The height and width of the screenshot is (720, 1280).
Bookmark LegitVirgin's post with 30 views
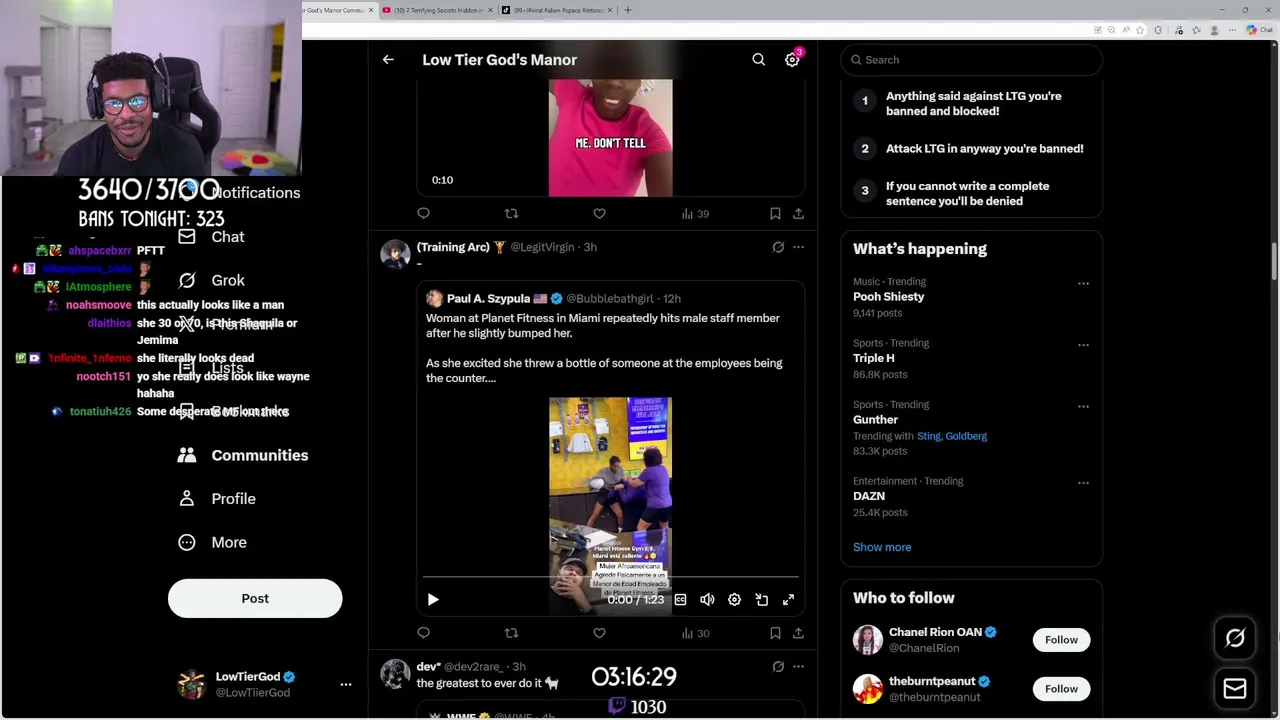tap(775, 633)
